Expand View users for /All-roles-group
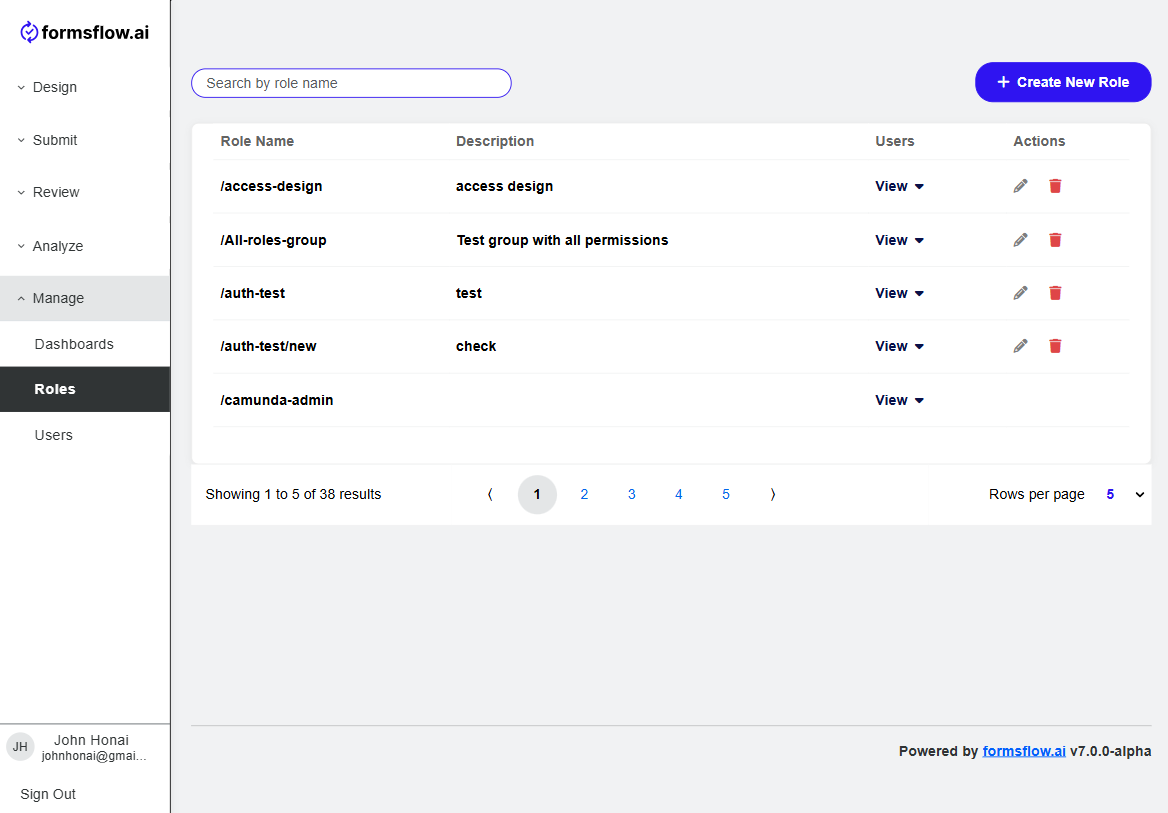 coord(899,240)
